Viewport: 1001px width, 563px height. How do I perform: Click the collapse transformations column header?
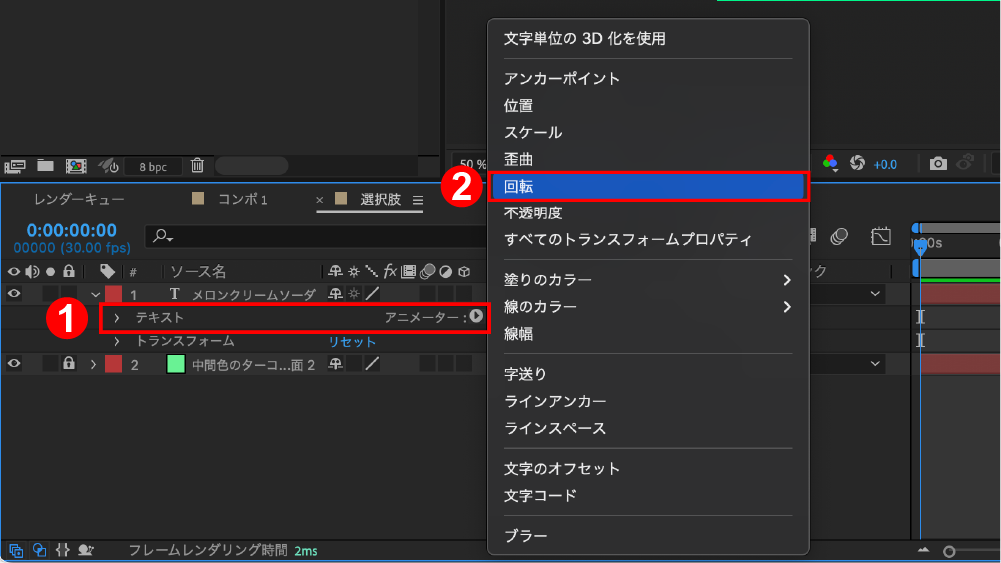click(x=354, y=272)
